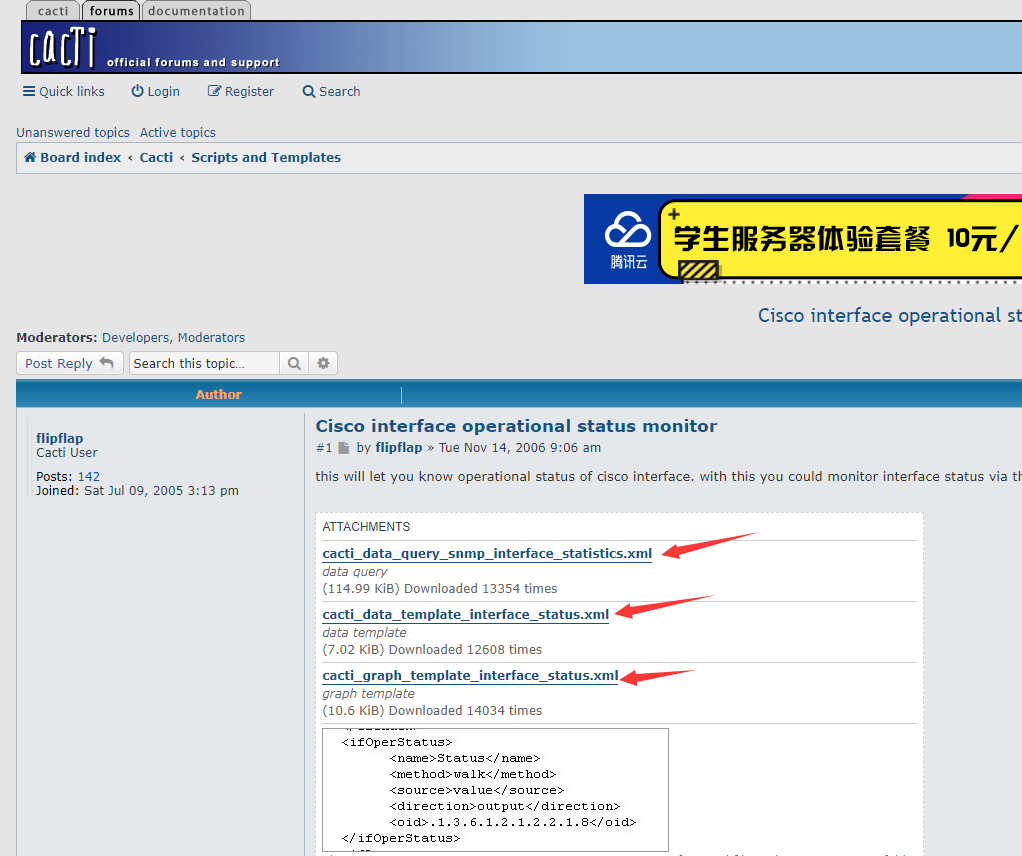Click the Login power icon
Viewport: 1022px width, 856px height.
point(136,91)
